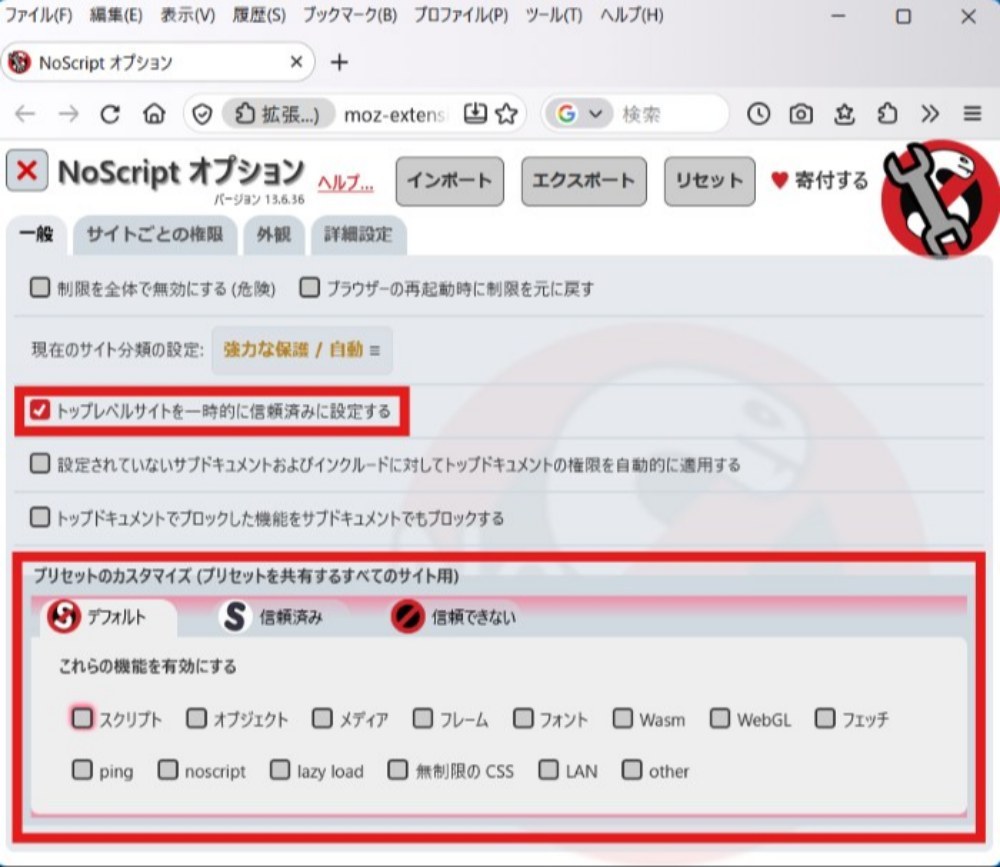The height and width of the screenshot is (867, 1000).
Task: Go to the home page icon
Action: pyautogui.click(x=154, y=114)
